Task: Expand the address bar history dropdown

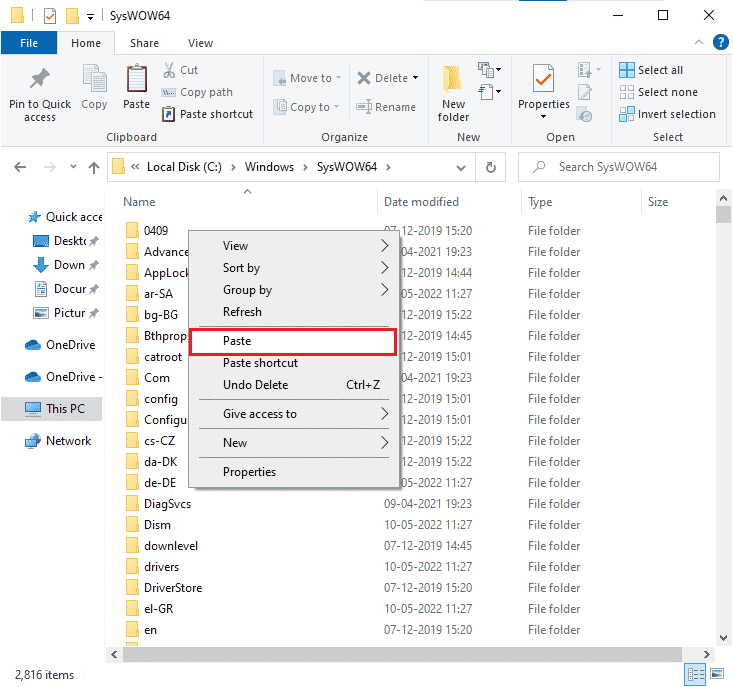Action: tap(460, 167)
